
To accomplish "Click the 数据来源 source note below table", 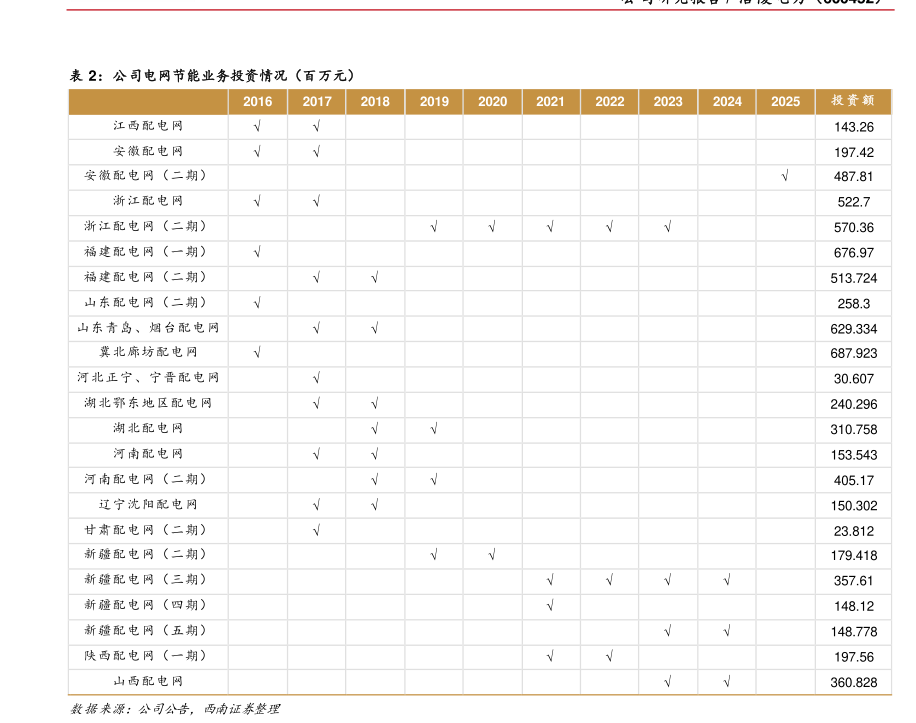I will point(175,709).
